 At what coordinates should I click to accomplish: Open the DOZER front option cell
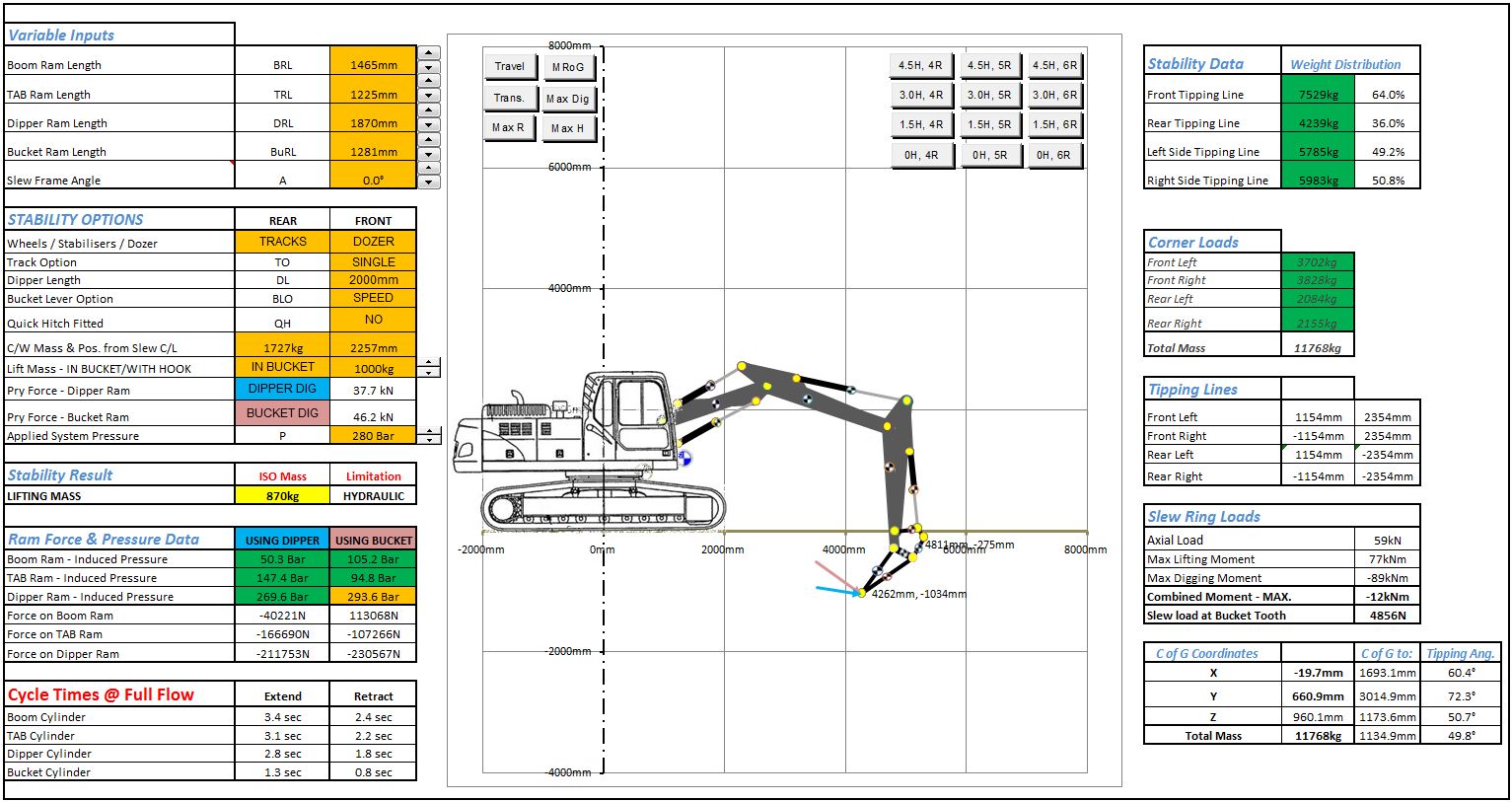pyautogui.click(x=373, y=242)
